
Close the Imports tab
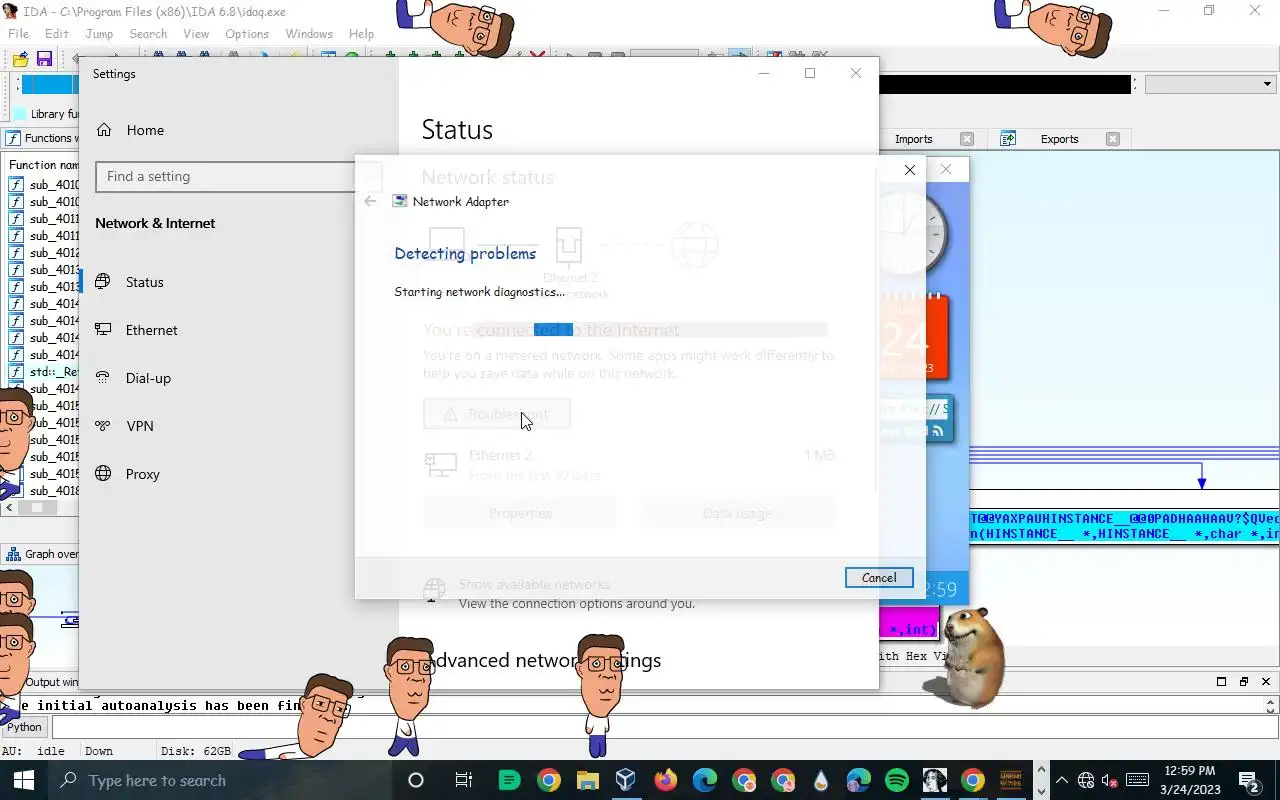tap(966, 139)
